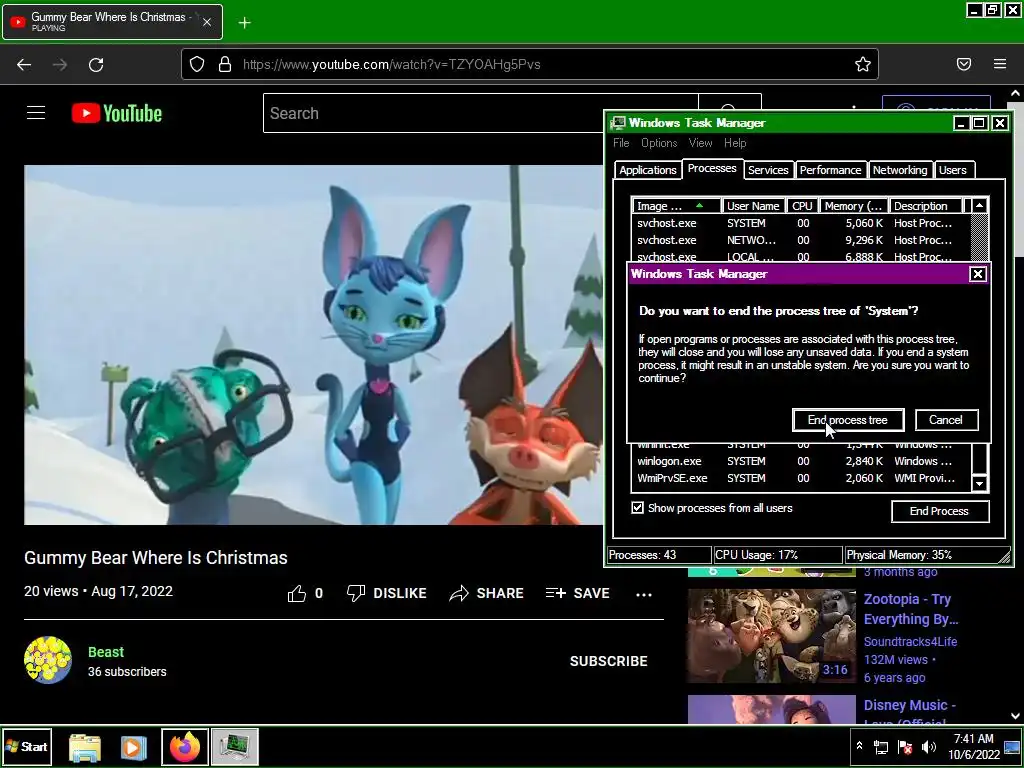Open the Beast channel avatar

[x=48, y=660]
